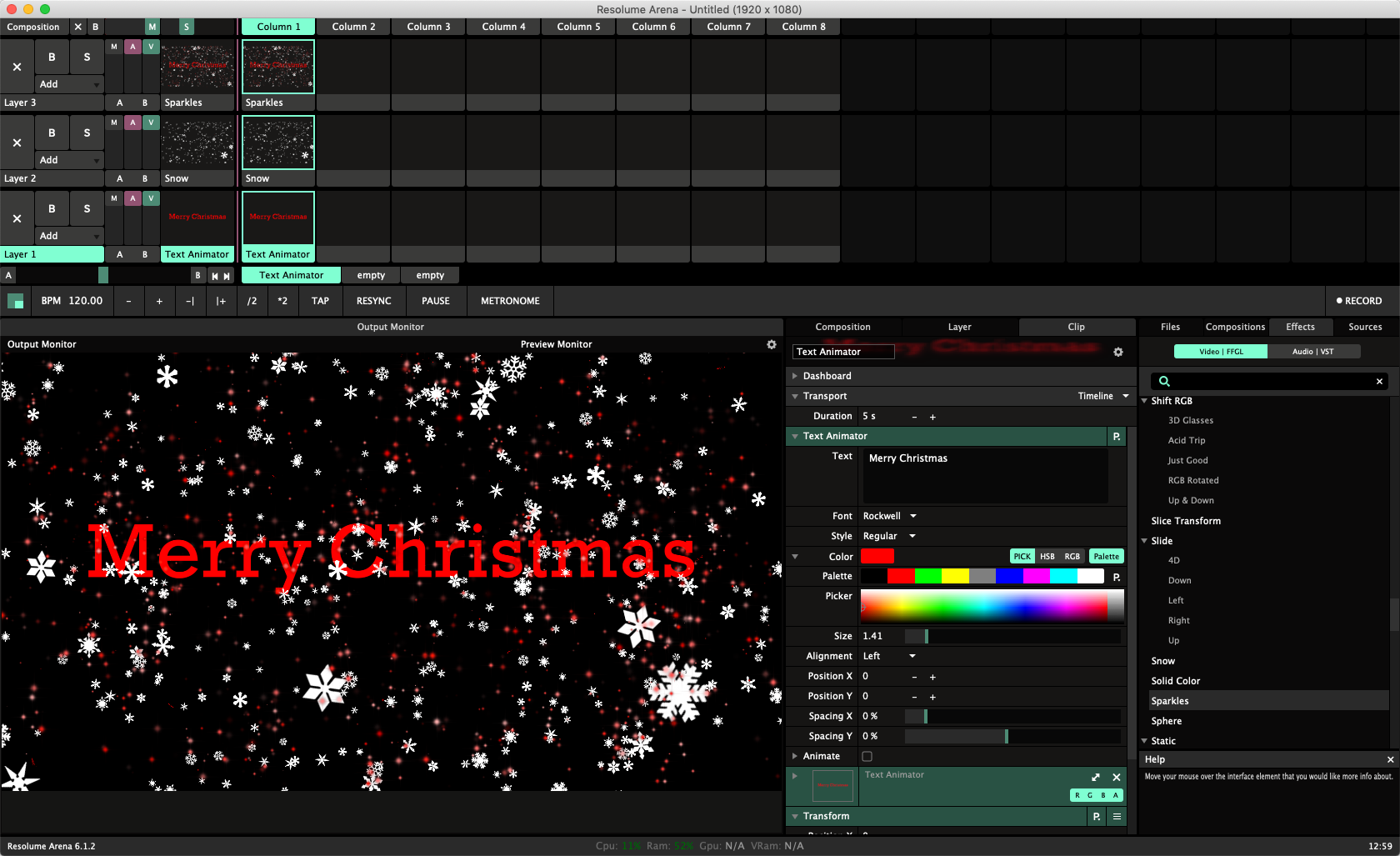The width and height of the screenshot is (1400, 856).
Task: Switch to the Sources tab
Action: click(1364, 327)
